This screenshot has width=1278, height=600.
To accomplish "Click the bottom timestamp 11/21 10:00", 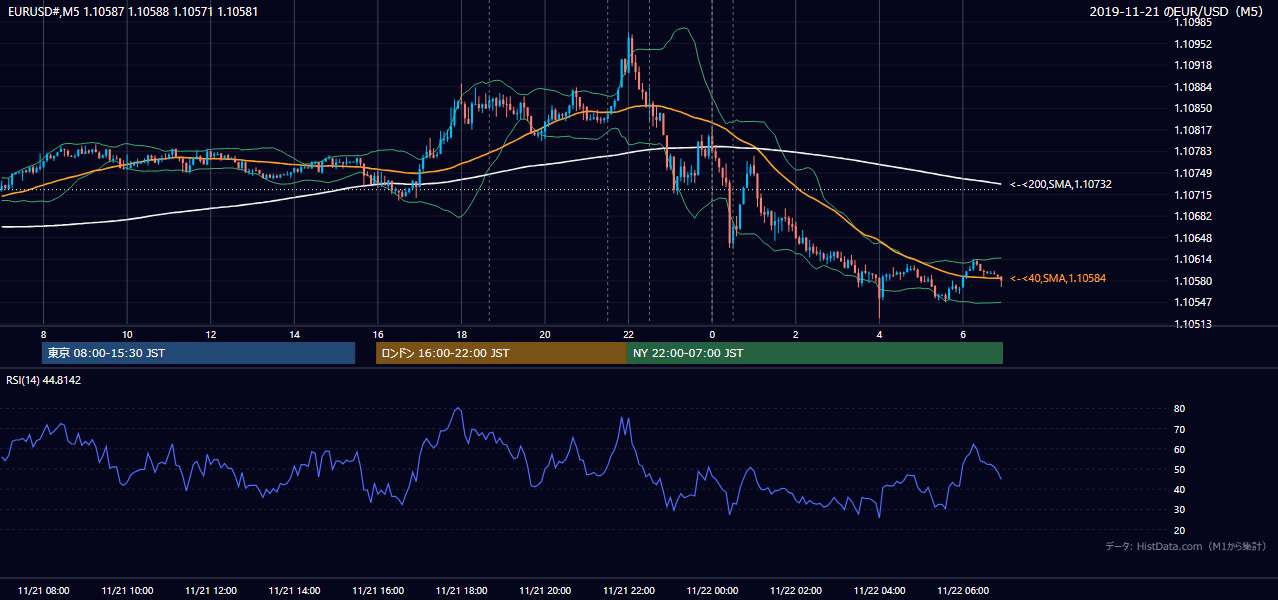I will point(127,591).
